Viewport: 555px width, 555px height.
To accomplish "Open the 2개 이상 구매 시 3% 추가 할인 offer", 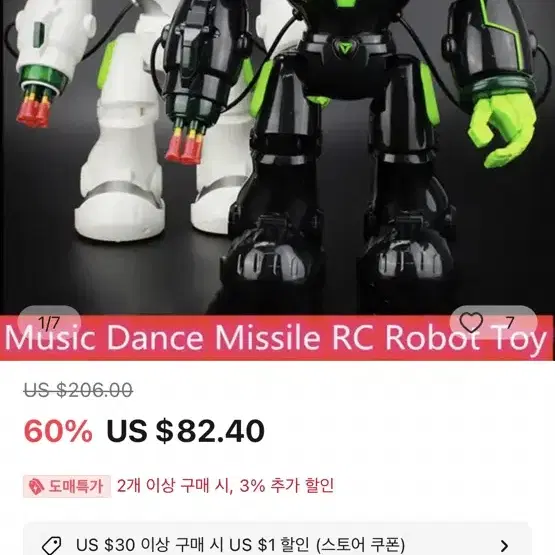I will (225, 486).
